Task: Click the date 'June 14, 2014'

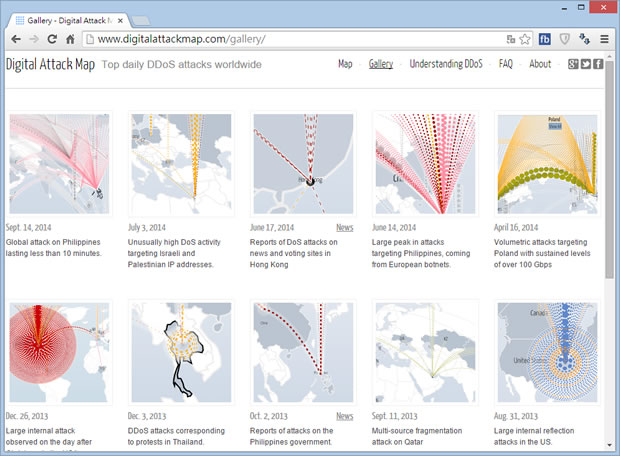Action: click(x=394, y=227)
